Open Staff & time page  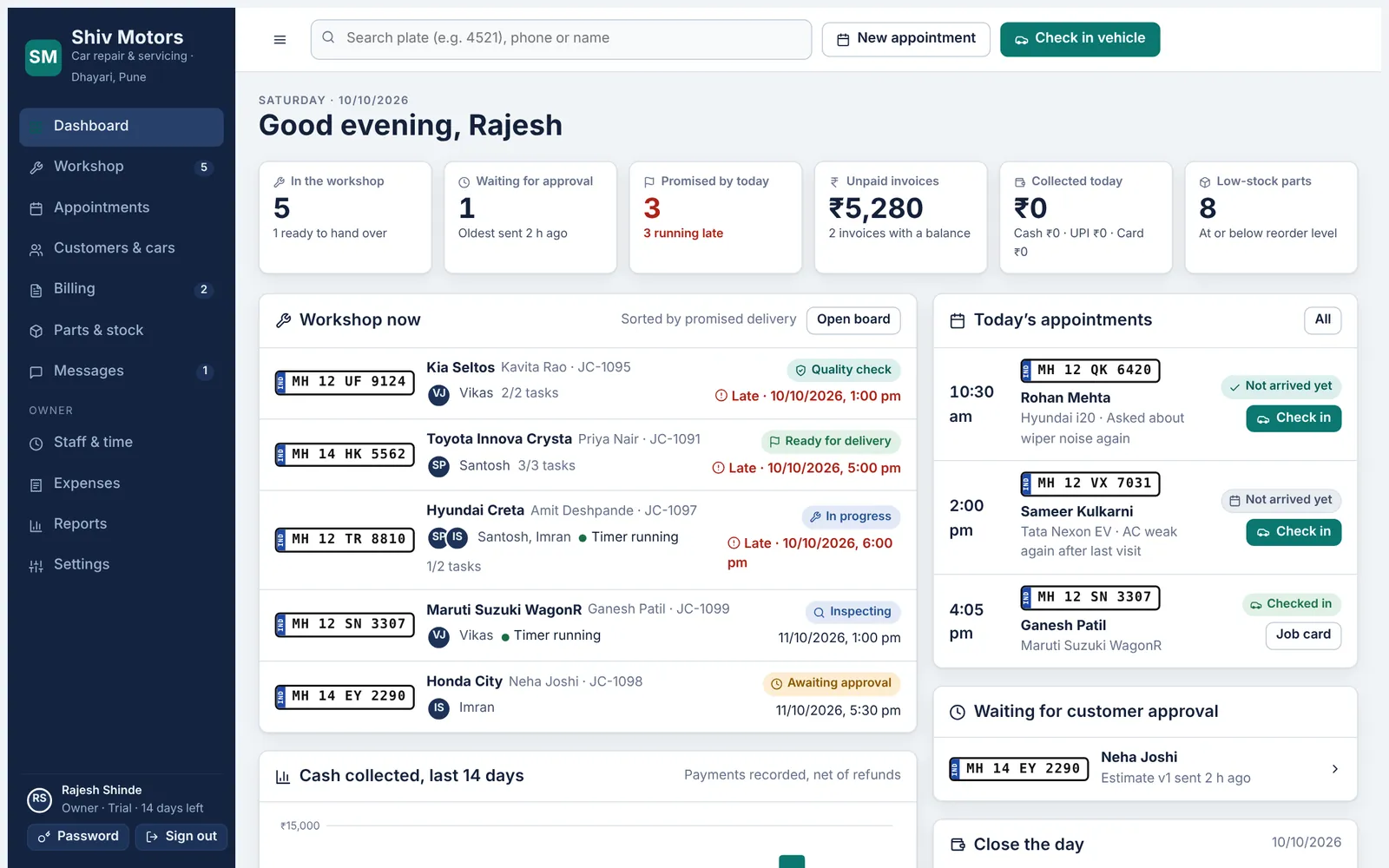pos(122,443)
